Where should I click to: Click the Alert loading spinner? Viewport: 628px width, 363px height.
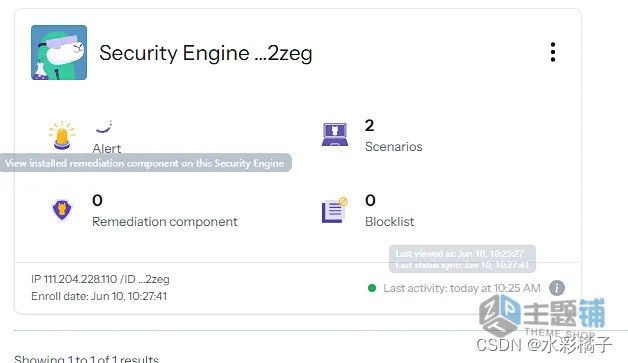pyautogui.click(x=104, y=126)
